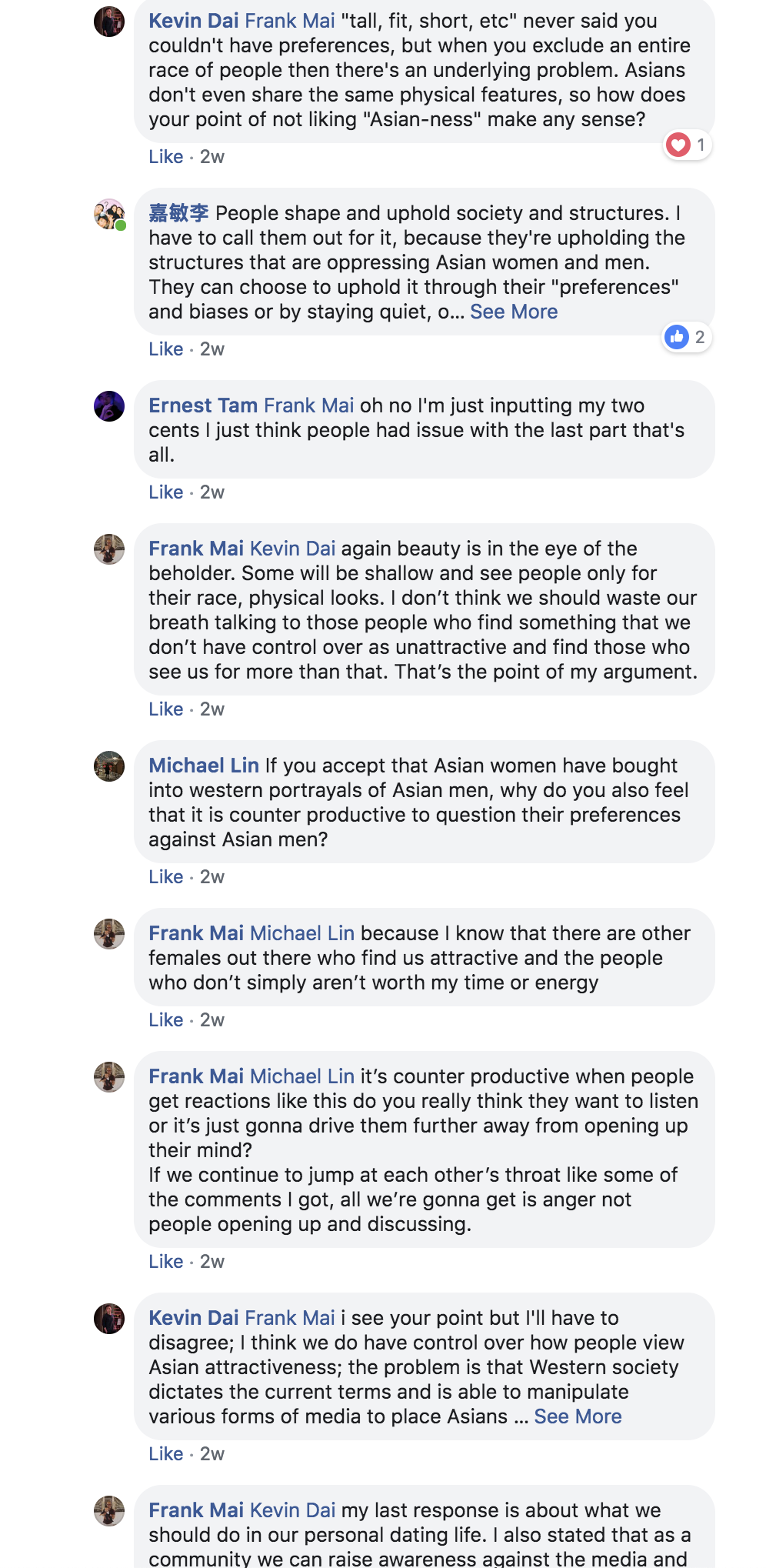Like Kevin Dai's top comment about preferences
The width and height of the screenshot is (766, 1568).
tap(165, 156)
